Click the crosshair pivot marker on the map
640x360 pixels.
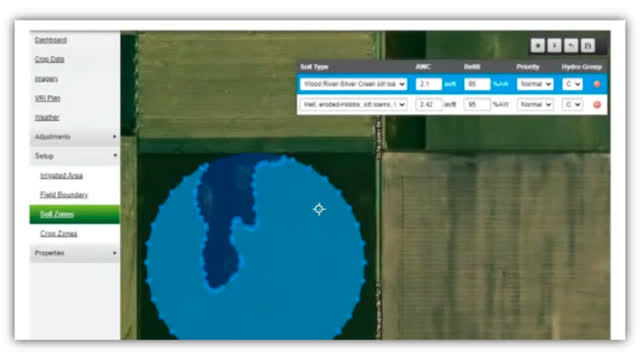point(319,209)
